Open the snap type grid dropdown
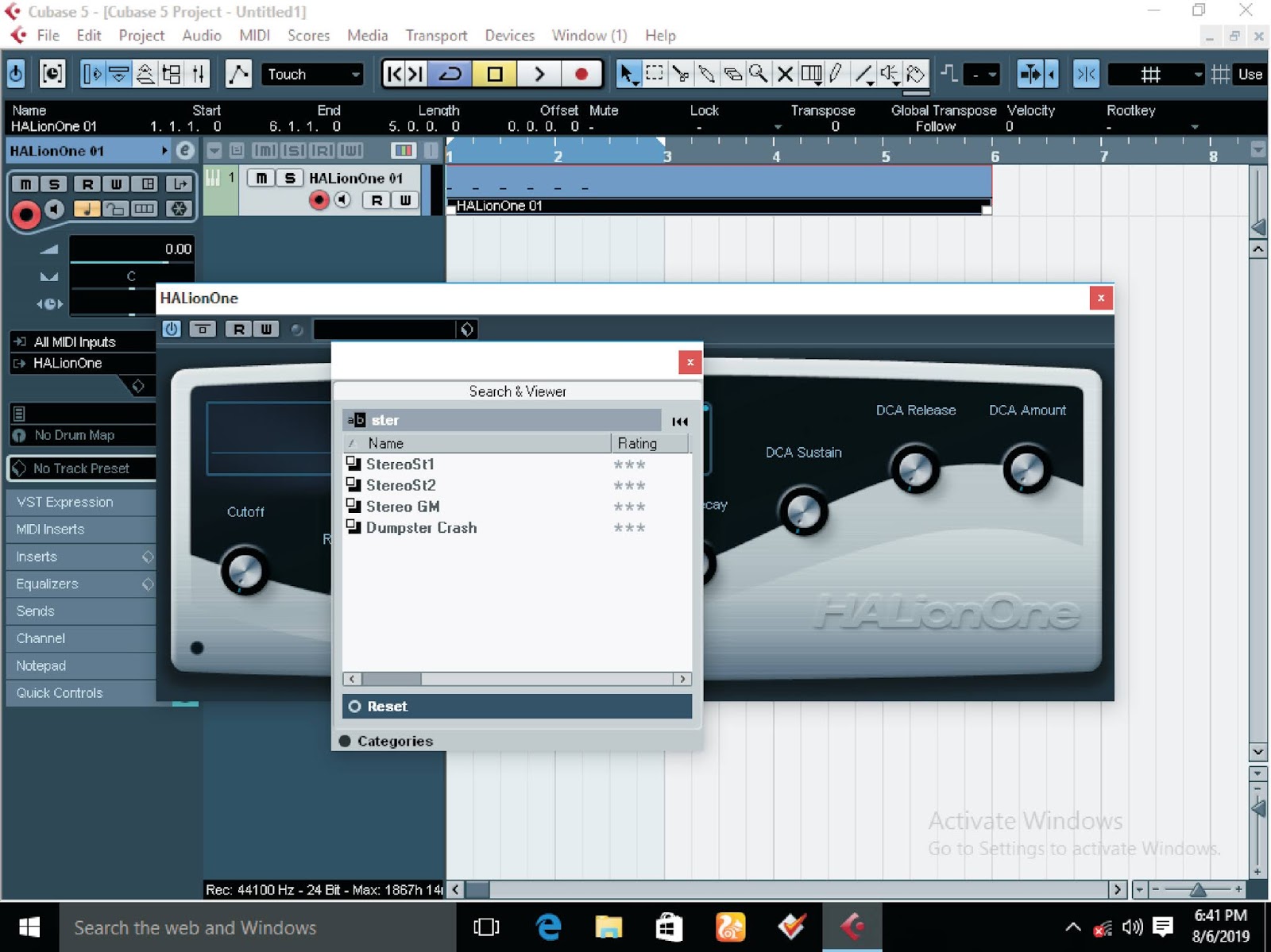Image resolution: width=1271 pixels, height=952 pixels. pyautogui.click(x=1157, y=74)
